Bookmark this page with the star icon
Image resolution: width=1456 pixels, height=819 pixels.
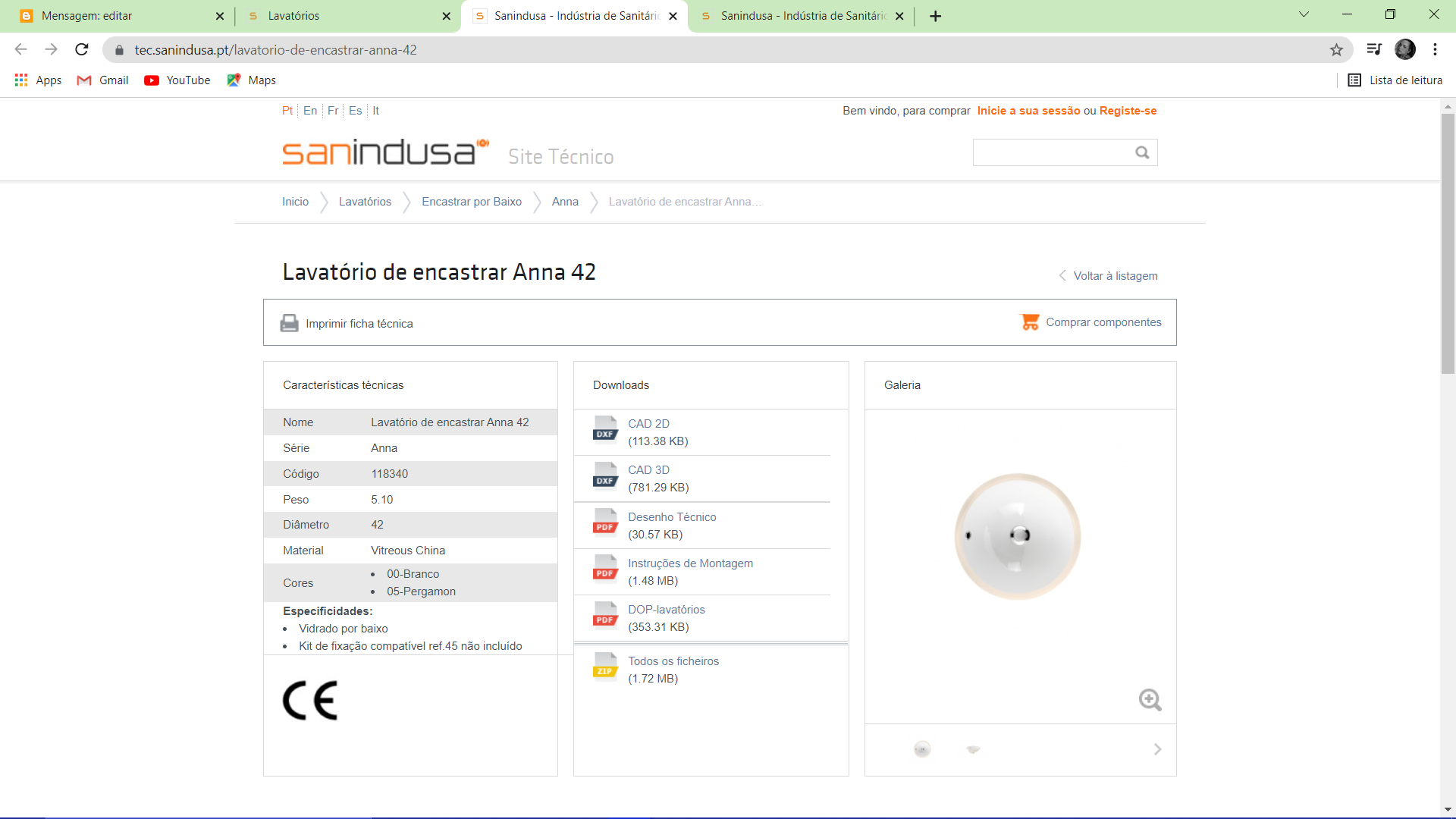tap(1336, 50)
